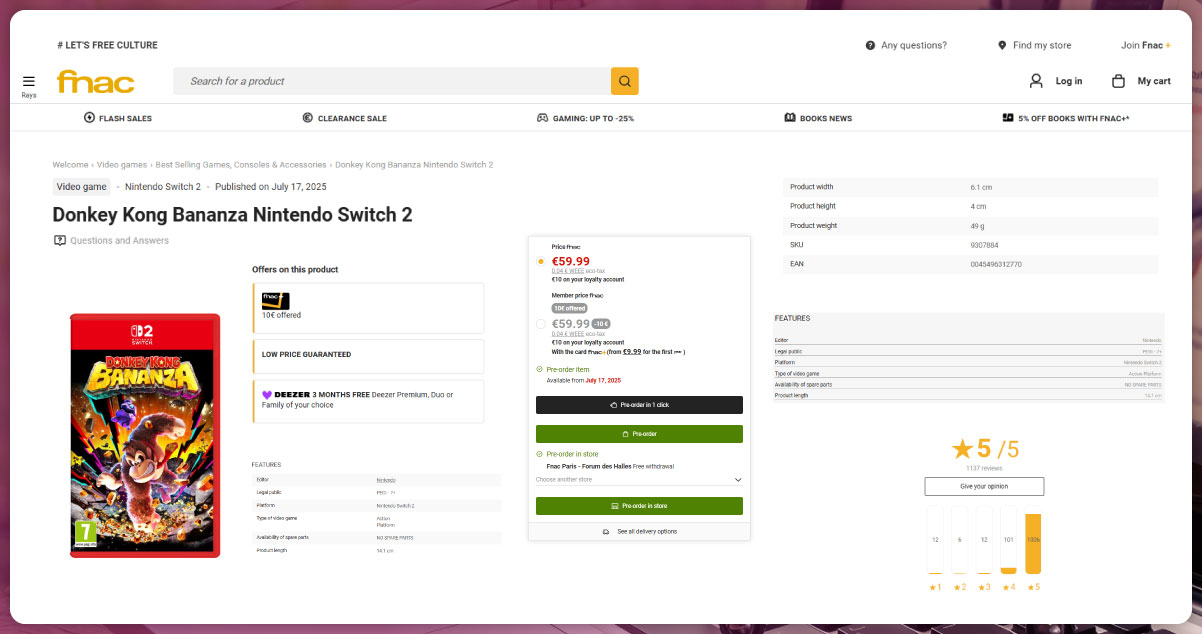Open the My cart bag icon
The image size is (1202, 634).
[x=1118, y=81]
